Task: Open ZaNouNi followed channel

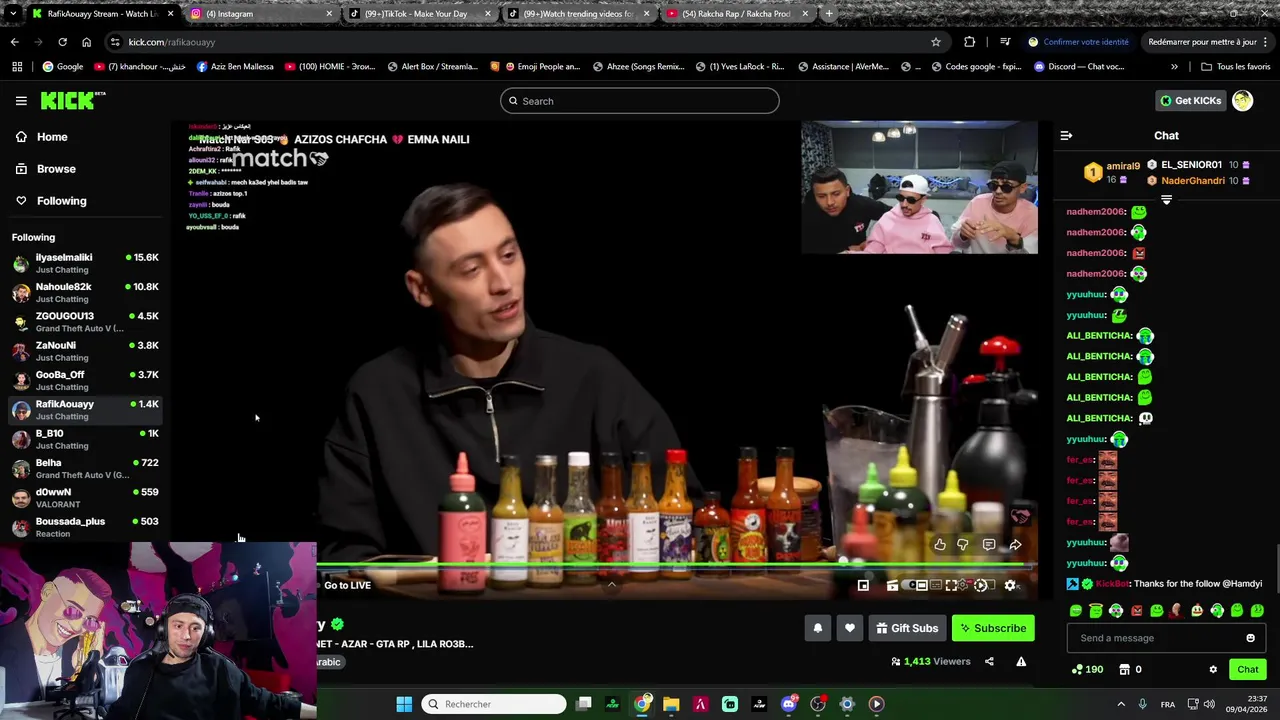Action: 85,351
